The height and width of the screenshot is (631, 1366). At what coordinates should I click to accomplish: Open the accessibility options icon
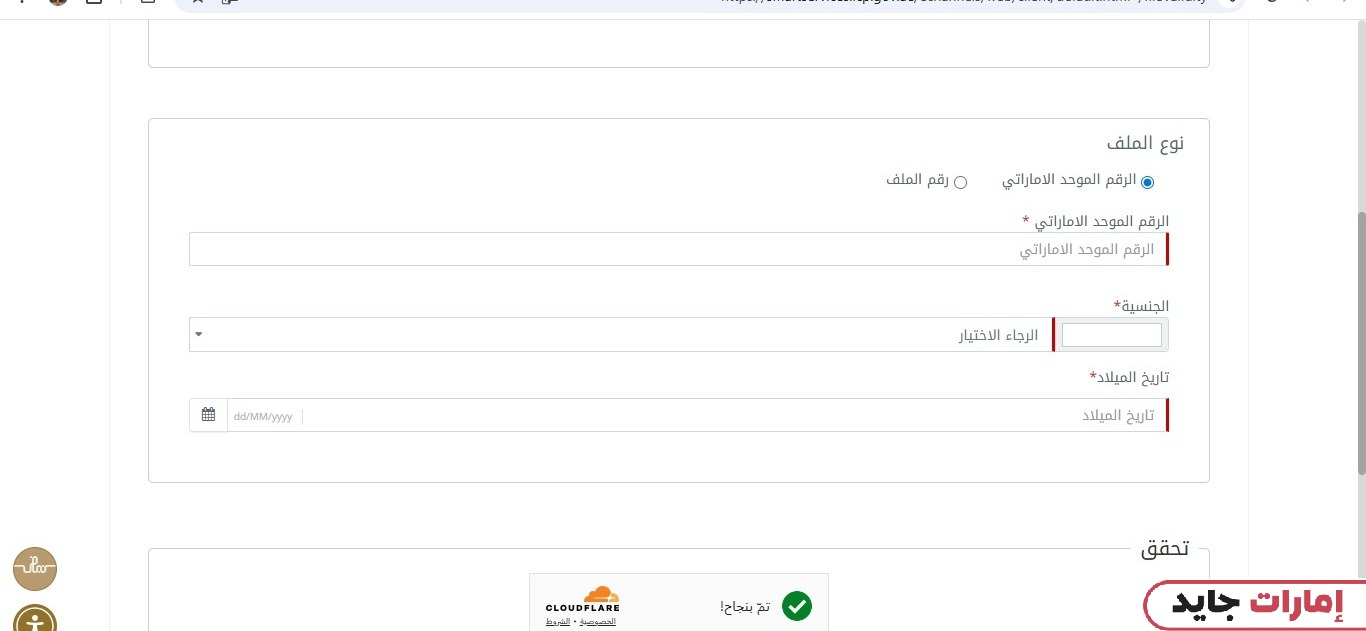(x=35, y=620)
